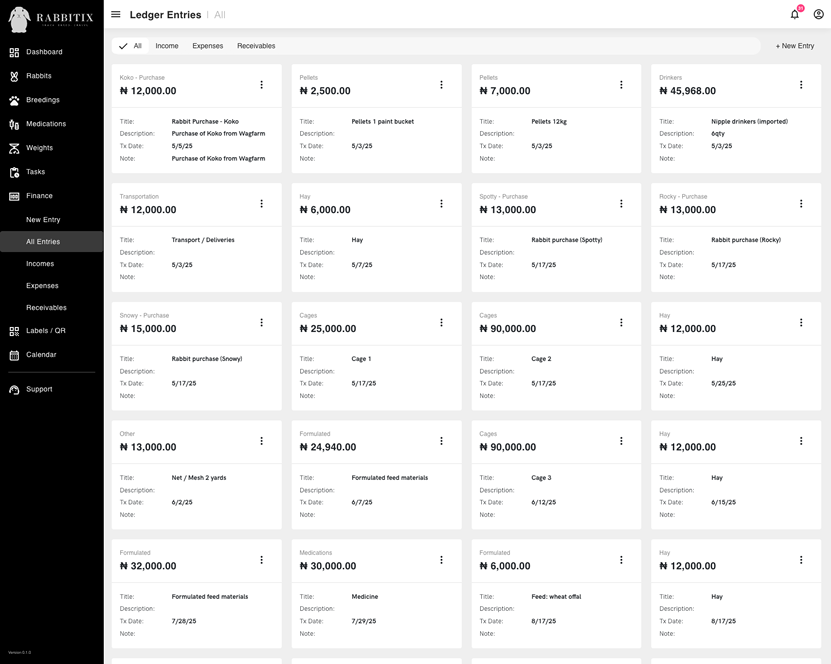The width and height of the screenshot is (831, 664).
Task: Select the Weights sidebar icon
Action: [x=40, y=147]
